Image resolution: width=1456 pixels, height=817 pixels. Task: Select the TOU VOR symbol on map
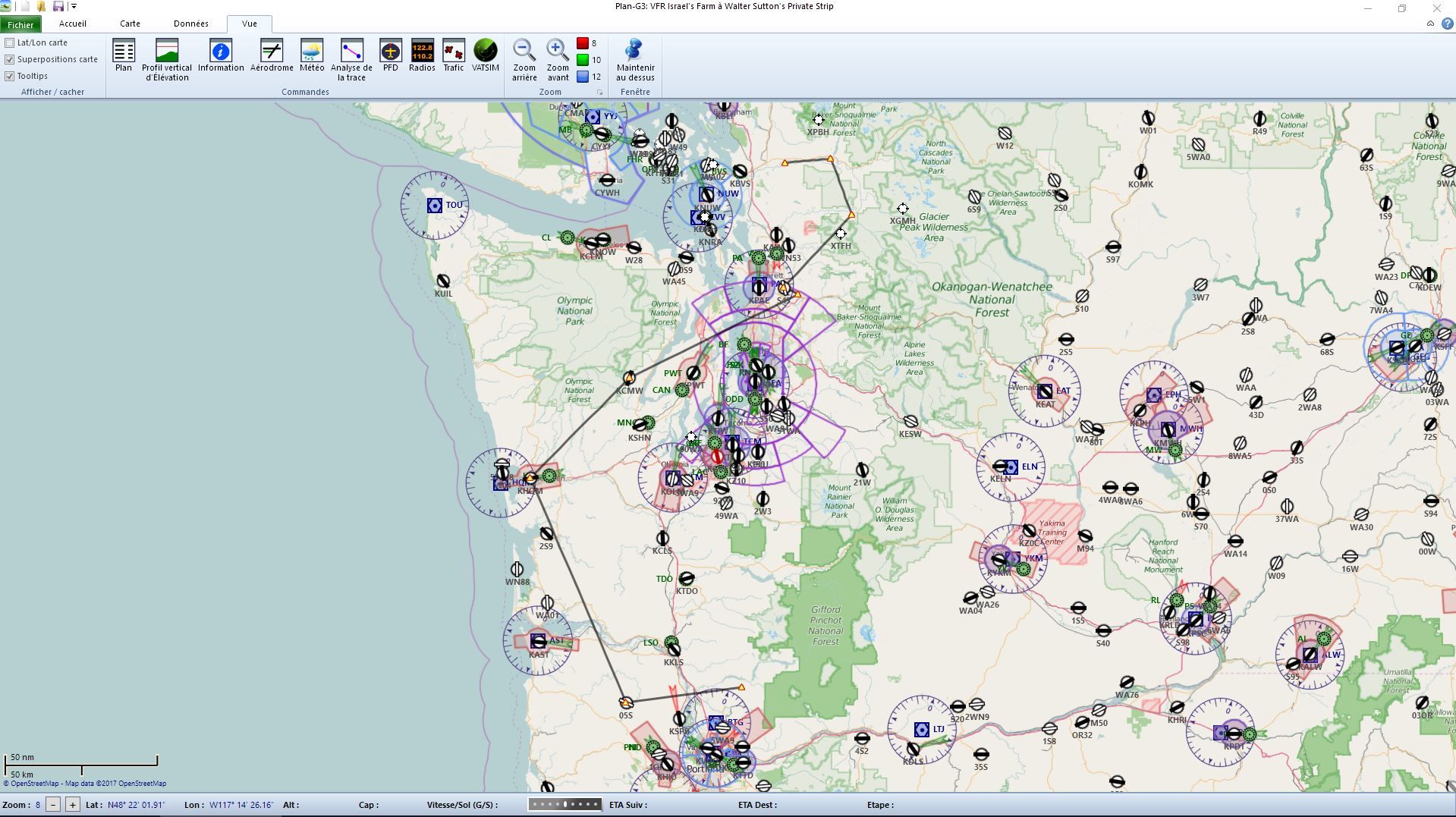[x=435, y=206]
